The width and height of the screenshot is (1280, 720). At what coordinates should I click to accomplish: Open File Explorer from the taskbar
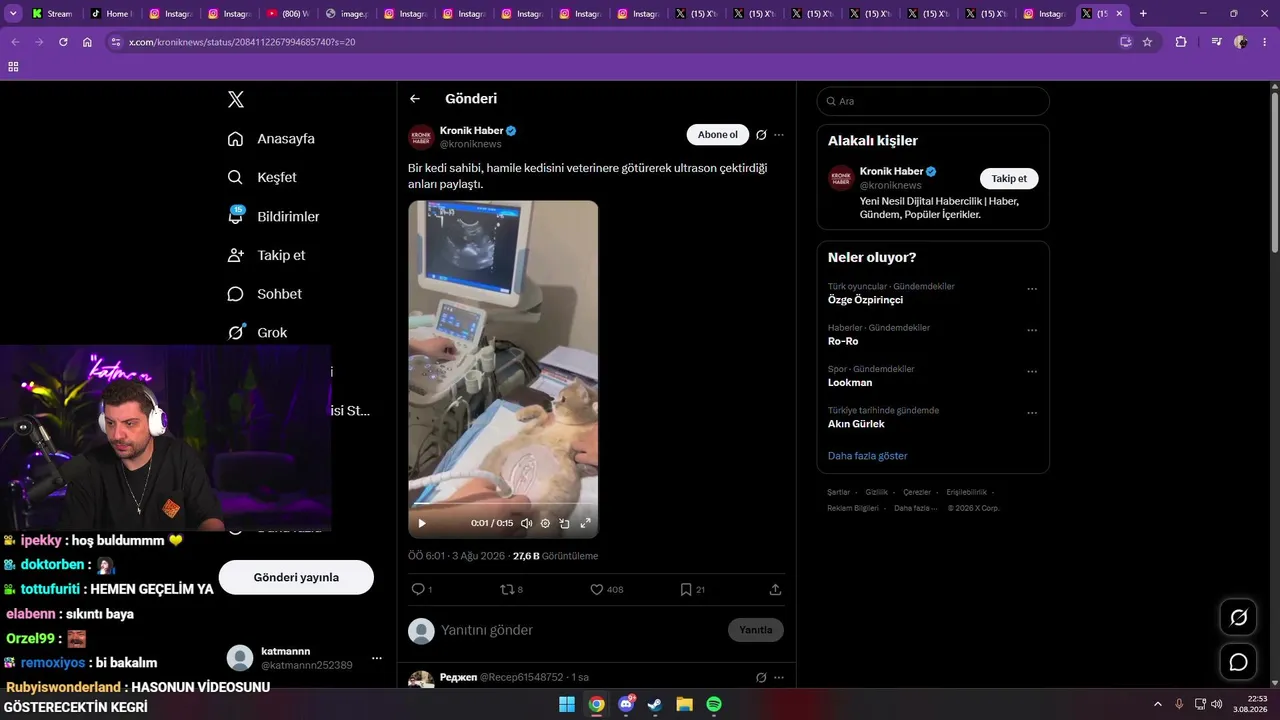pos(685,704)
